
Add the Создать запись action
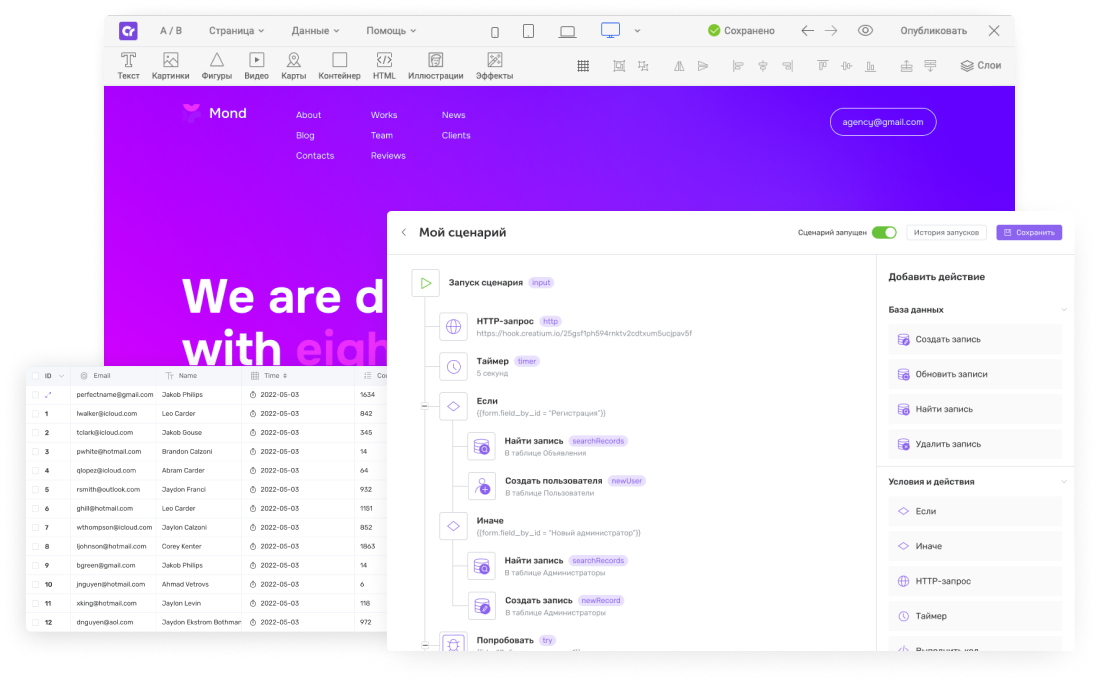[975, 340]
